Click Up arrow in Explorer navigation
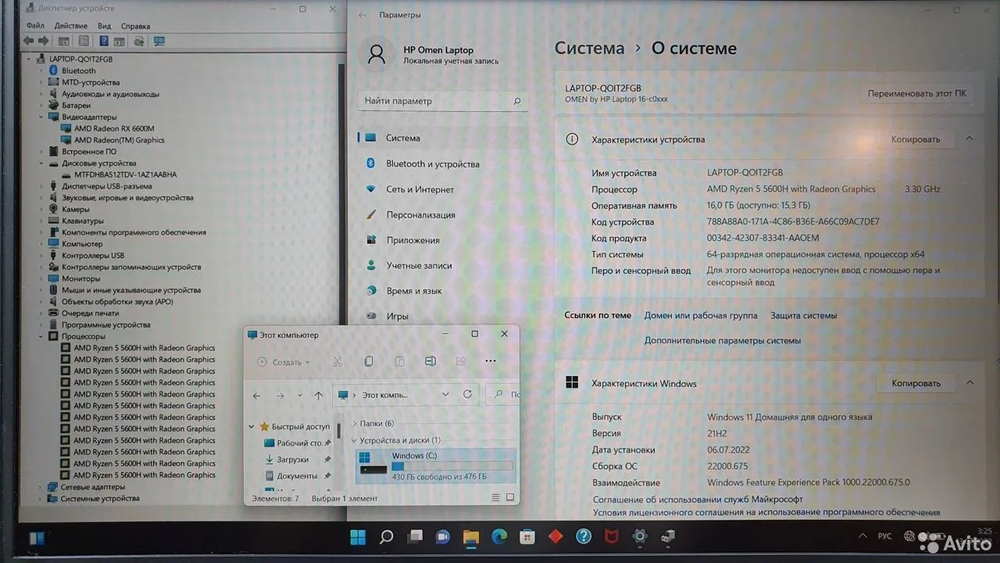The height and width of the screenshot is (563, 1000). pos(318,395)
